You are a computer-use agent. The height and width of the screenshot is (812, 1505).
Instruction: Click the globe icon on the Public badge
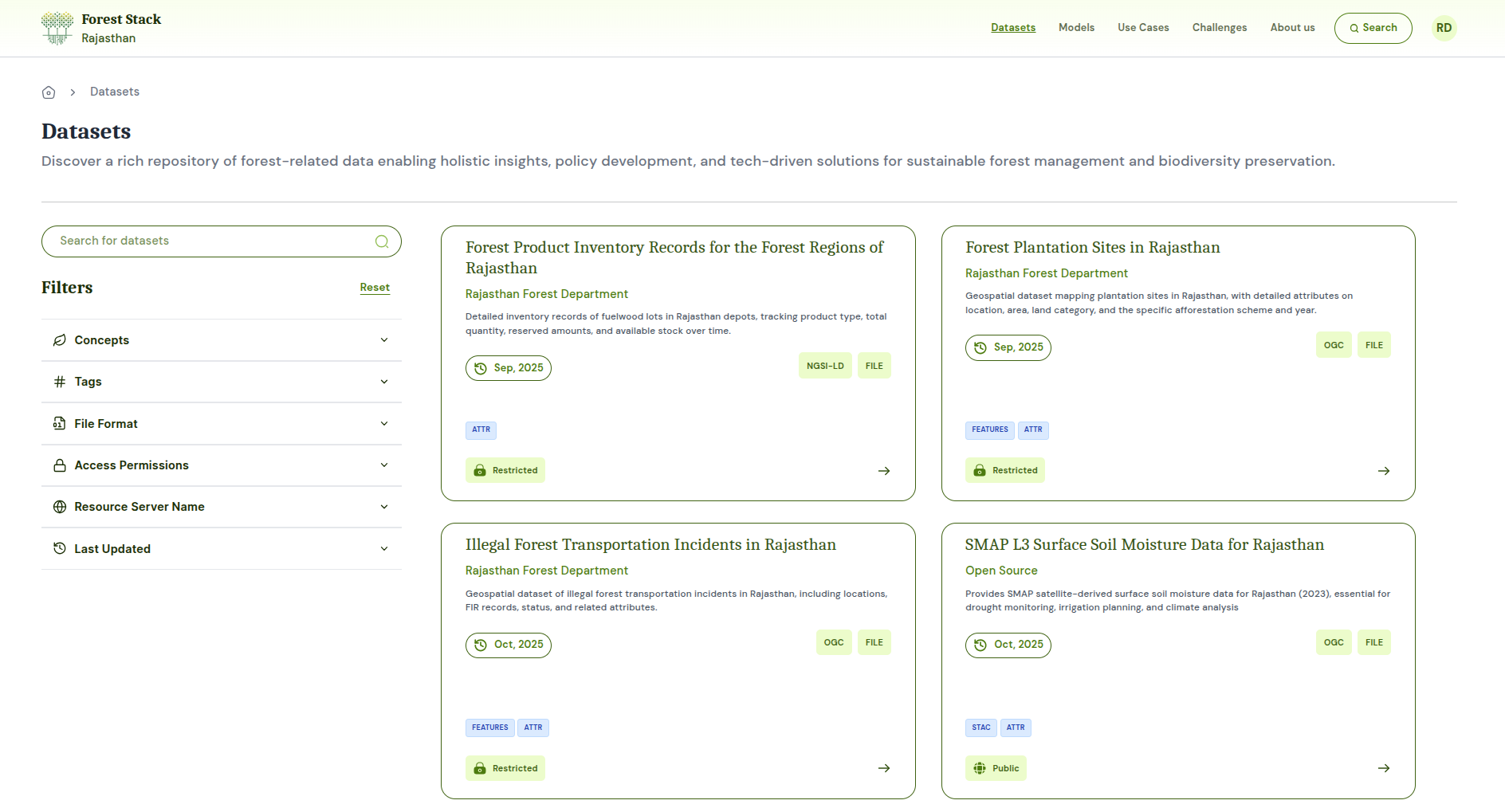pos(980,768)
